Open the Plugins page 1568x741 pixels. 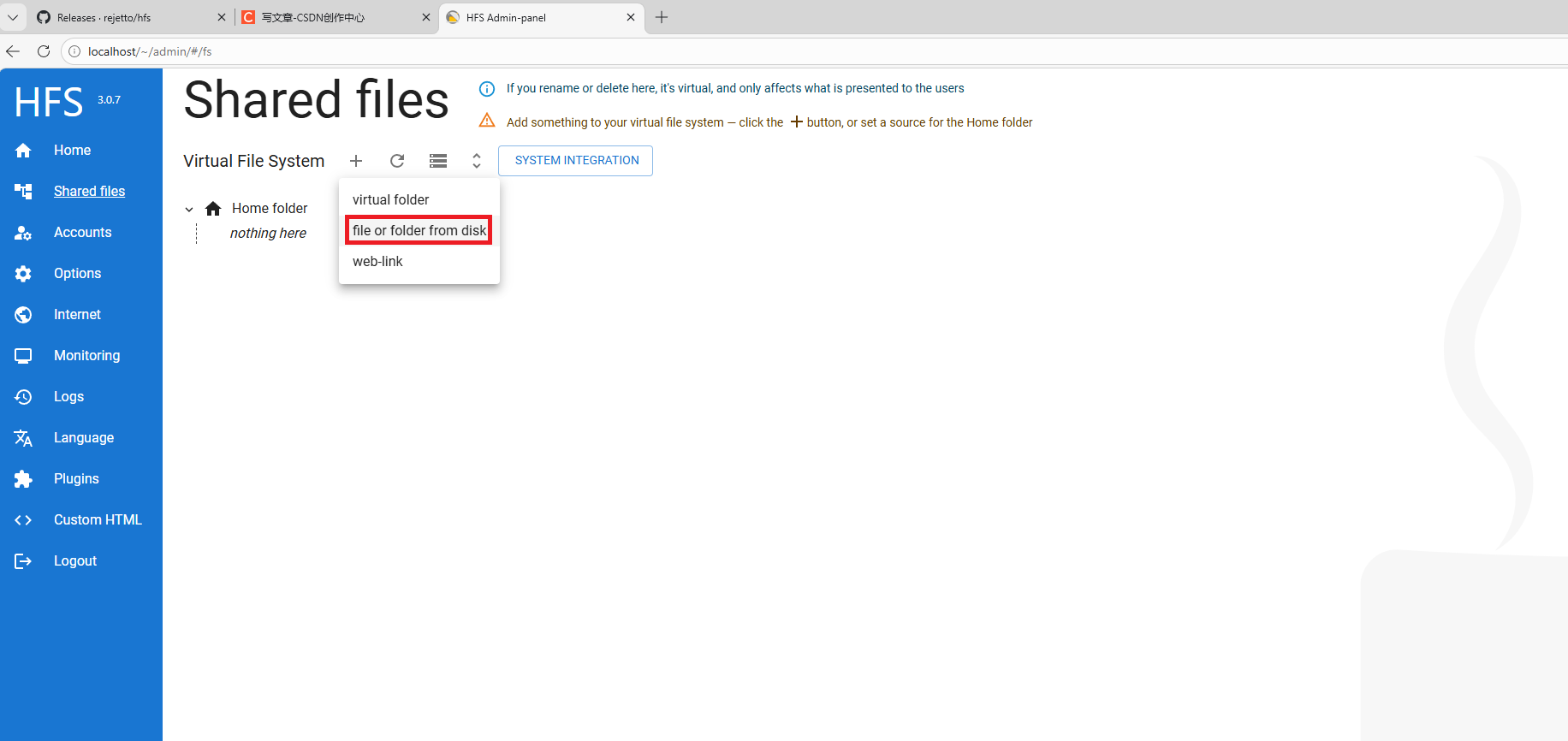[x=76, y=479]
